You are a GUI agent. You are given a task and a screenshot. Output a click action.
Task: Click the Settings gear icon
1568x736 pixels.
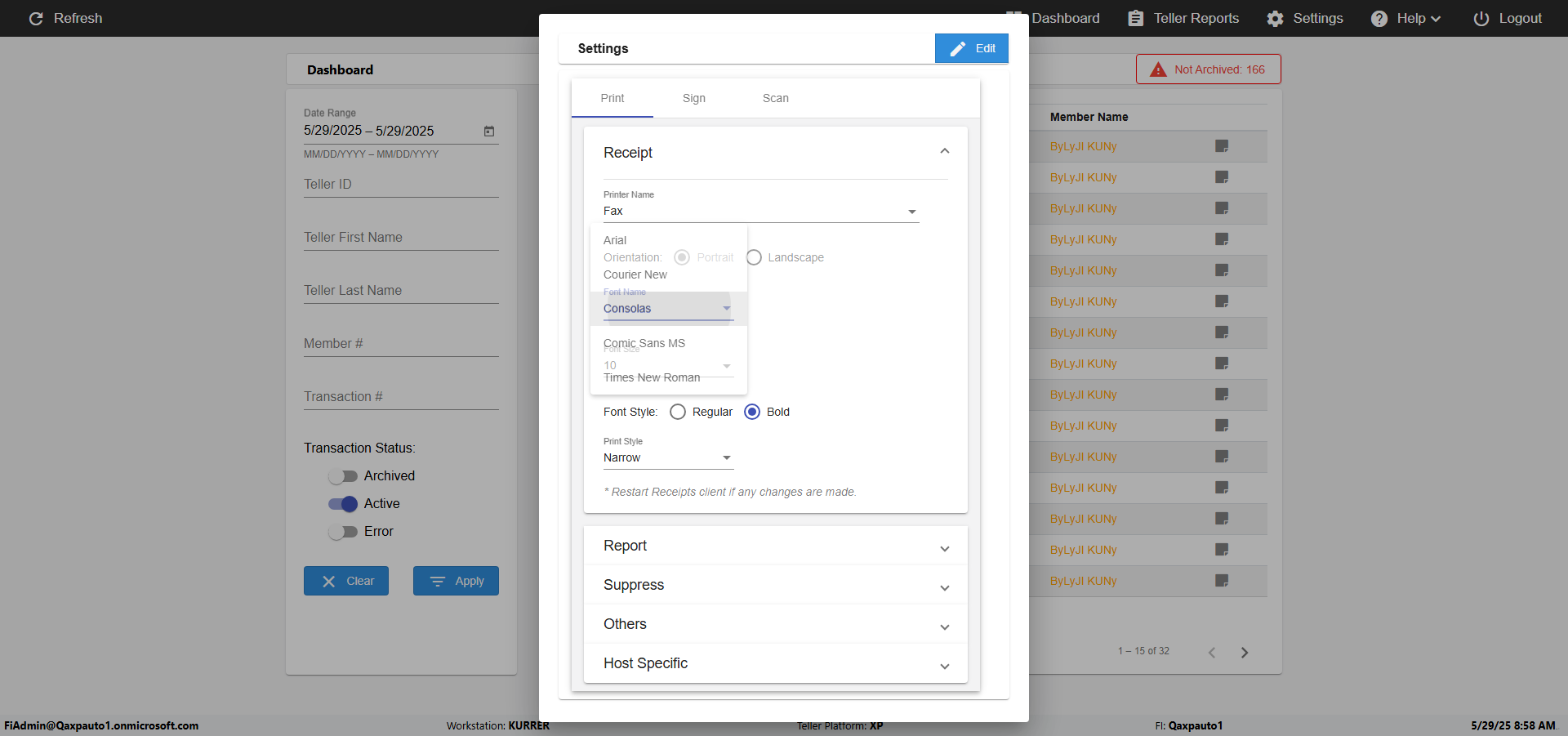tap(1275, 18)
